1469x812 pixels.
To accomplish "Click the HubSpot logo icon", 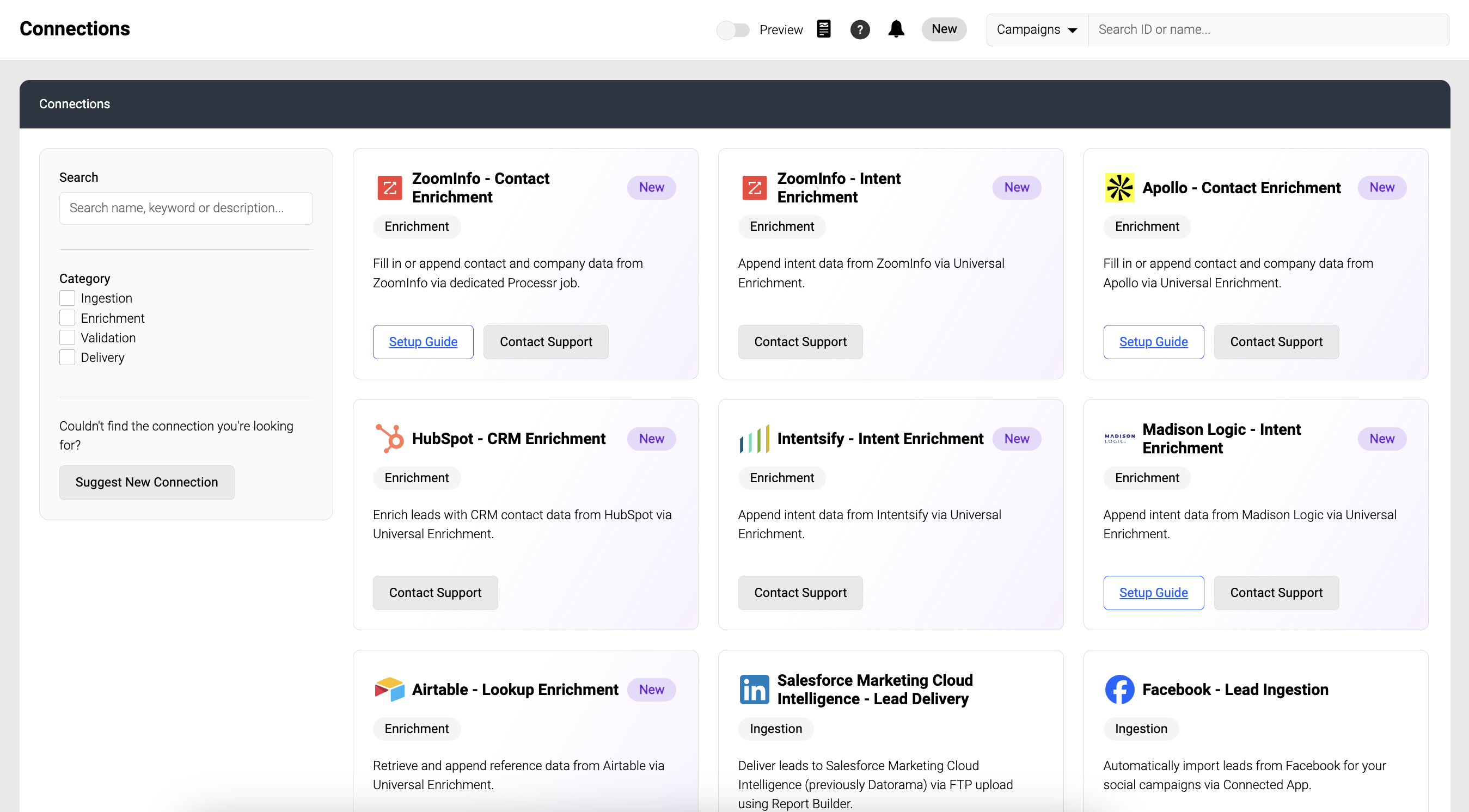I will point(389,439).
